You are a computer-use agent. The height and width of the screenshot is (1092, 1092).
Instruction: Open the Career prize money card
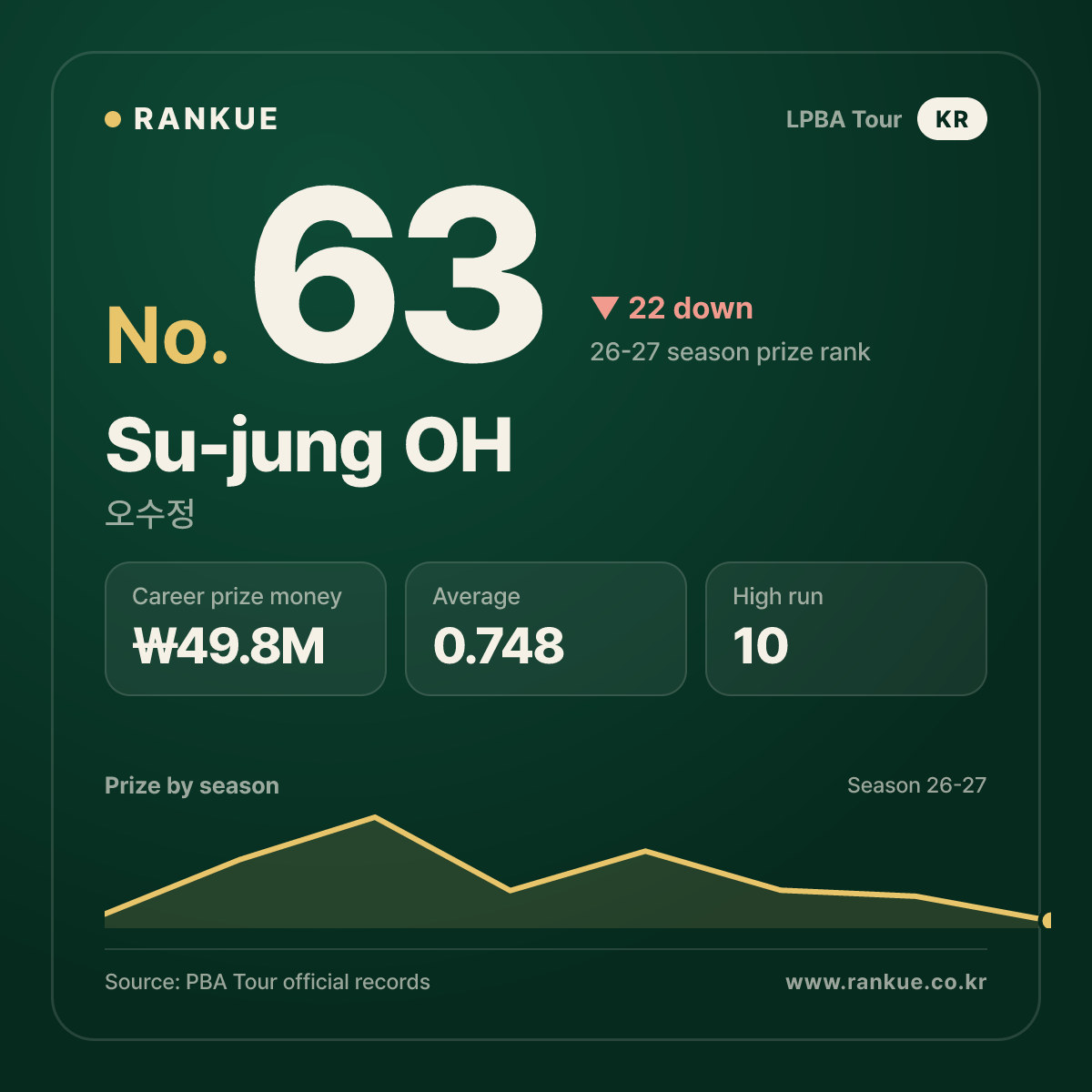(246, 629)
